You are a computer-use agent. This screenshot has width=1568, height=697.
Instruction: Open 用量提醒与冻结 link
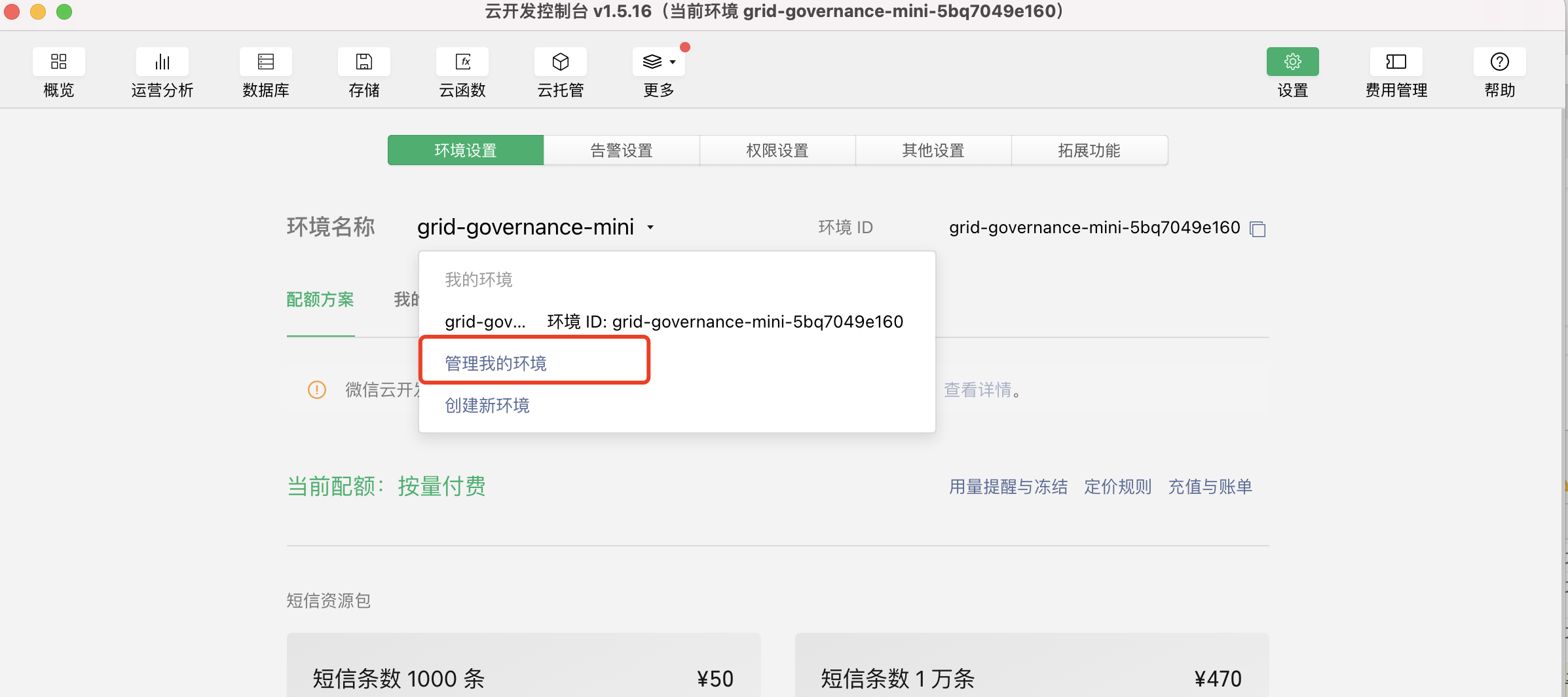(x=1009, y=487)
